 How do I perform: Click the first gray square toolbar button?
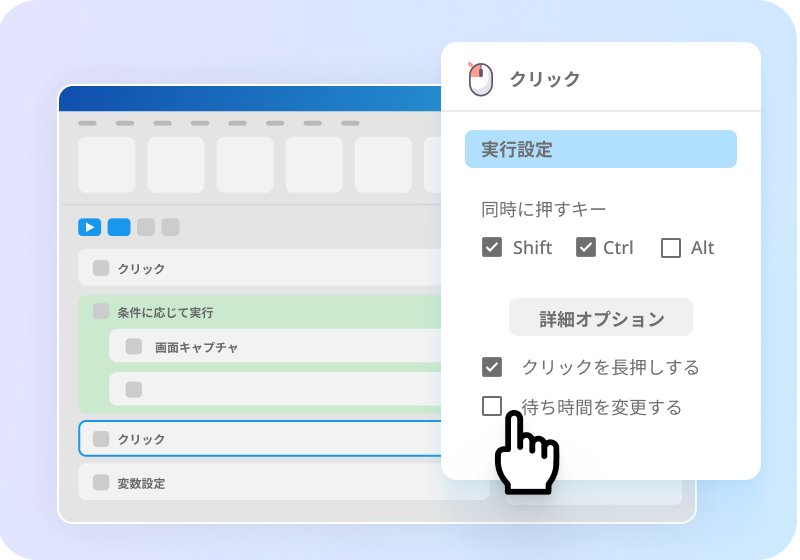click(146, 227)
